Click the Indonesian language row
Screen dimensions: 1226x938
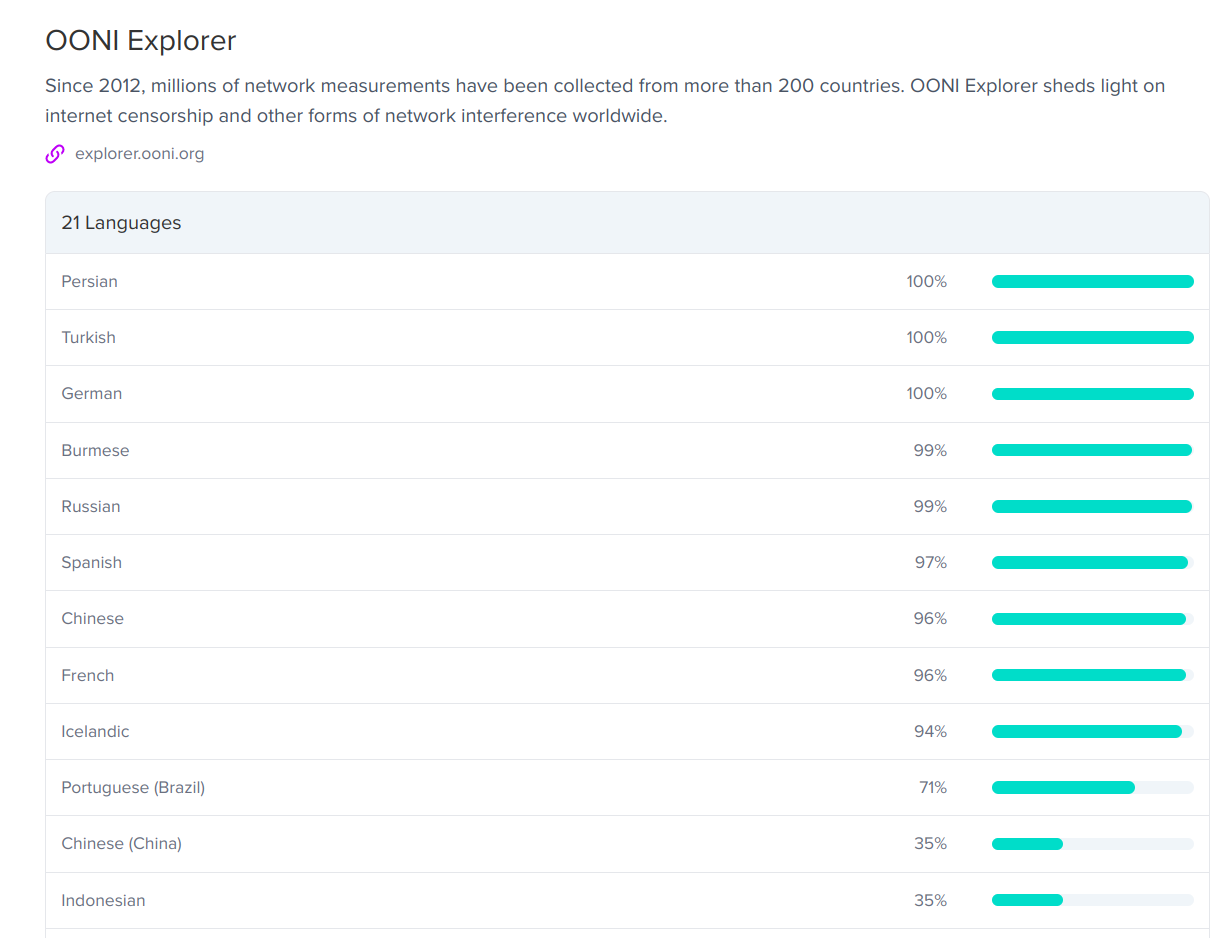[x=103, y=901]
